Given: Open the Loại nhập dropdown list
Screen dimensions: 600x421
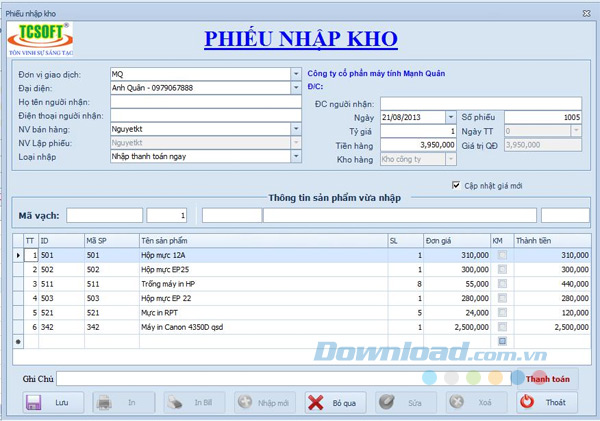Looking at the screenshot, I should tap(296, 156).
